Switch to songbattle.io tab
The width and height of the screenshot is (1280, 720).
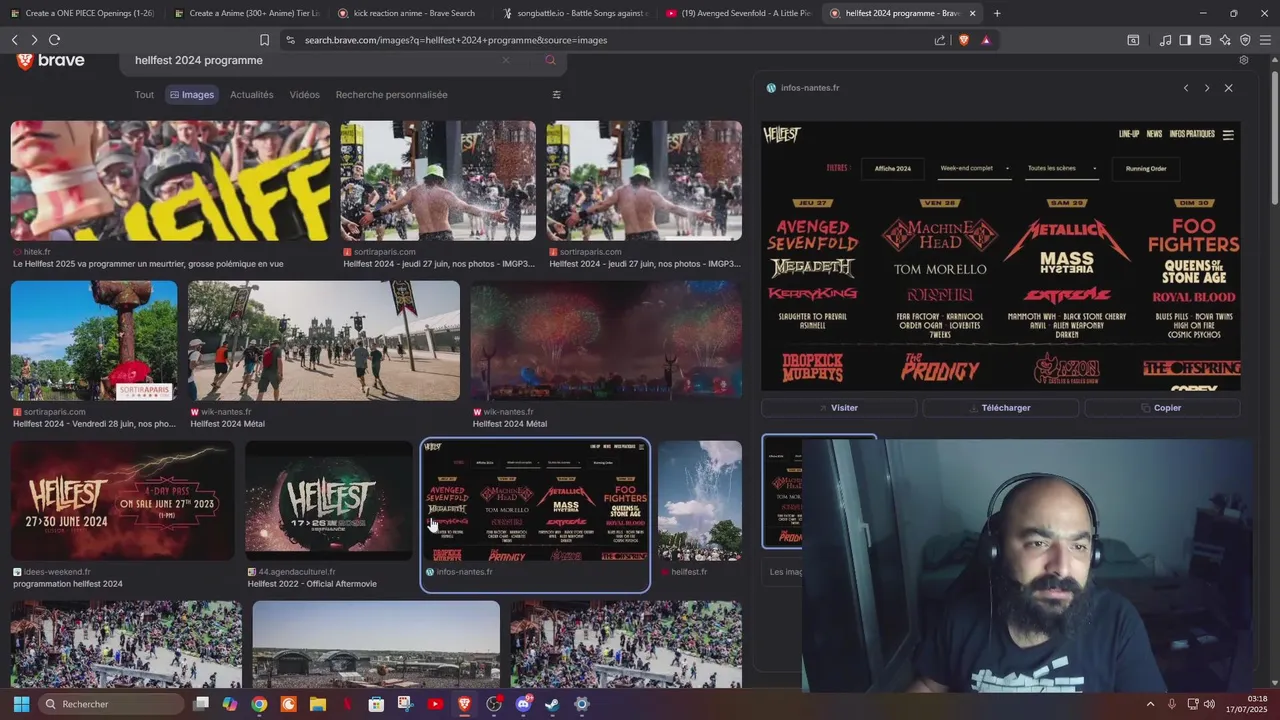[x=574, y=13]
